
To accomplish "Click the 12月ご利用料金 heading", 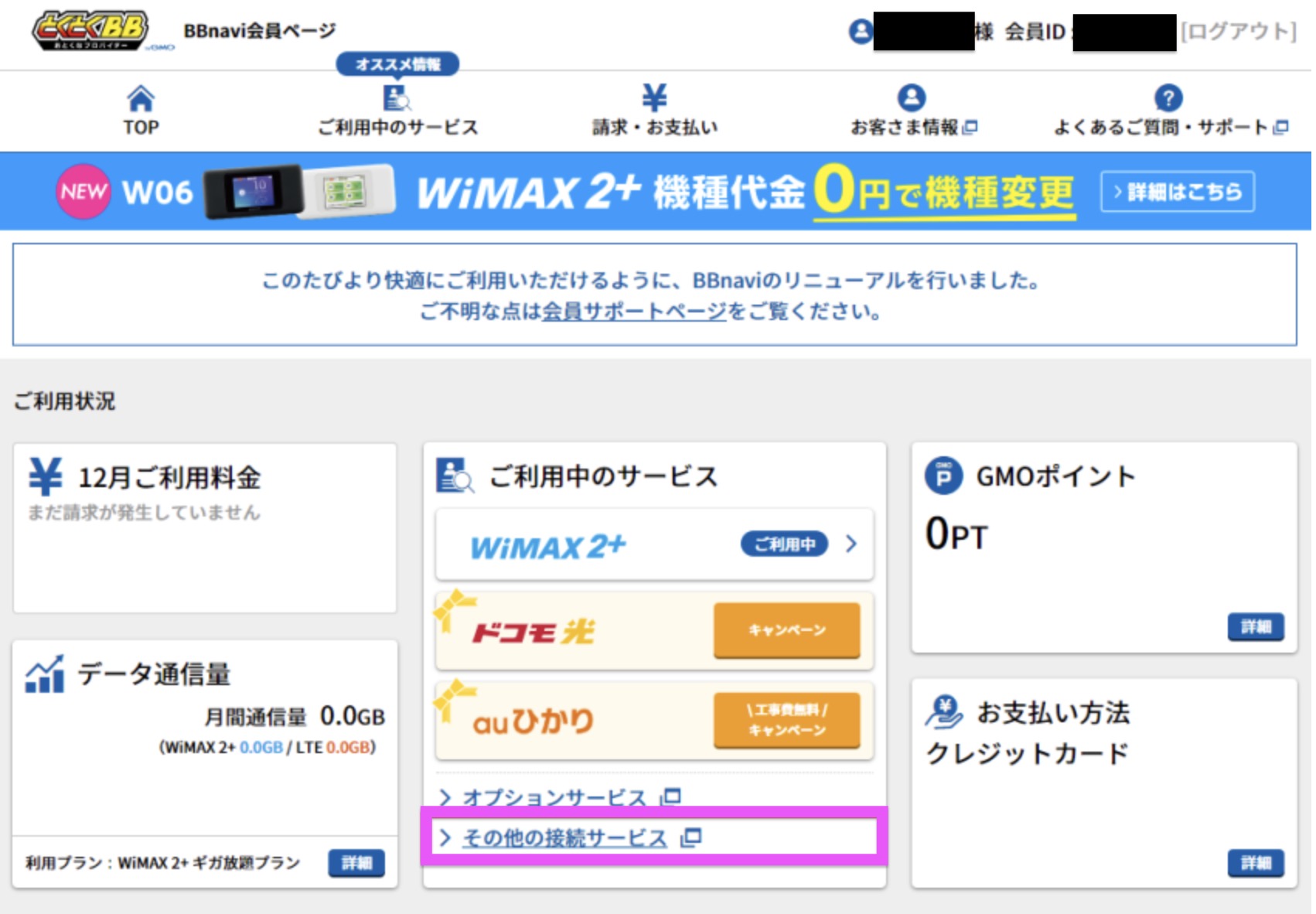I will pyautogui.click(x=169, y=477).
